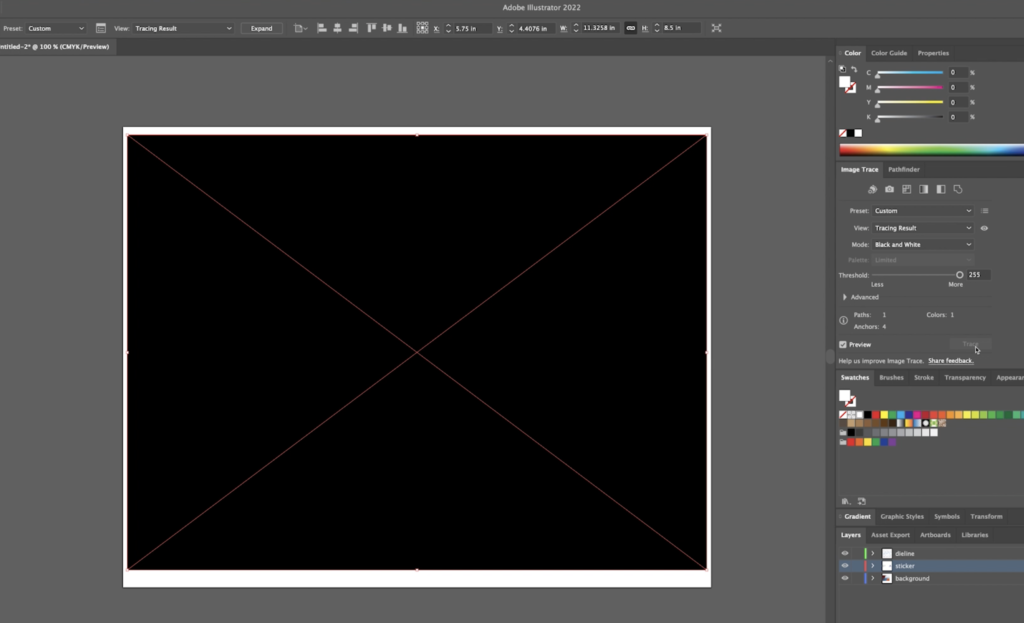Click the add selected colors icon beside Swatch Libraries
Screen dimensions: 1024x623
[862, 502]
